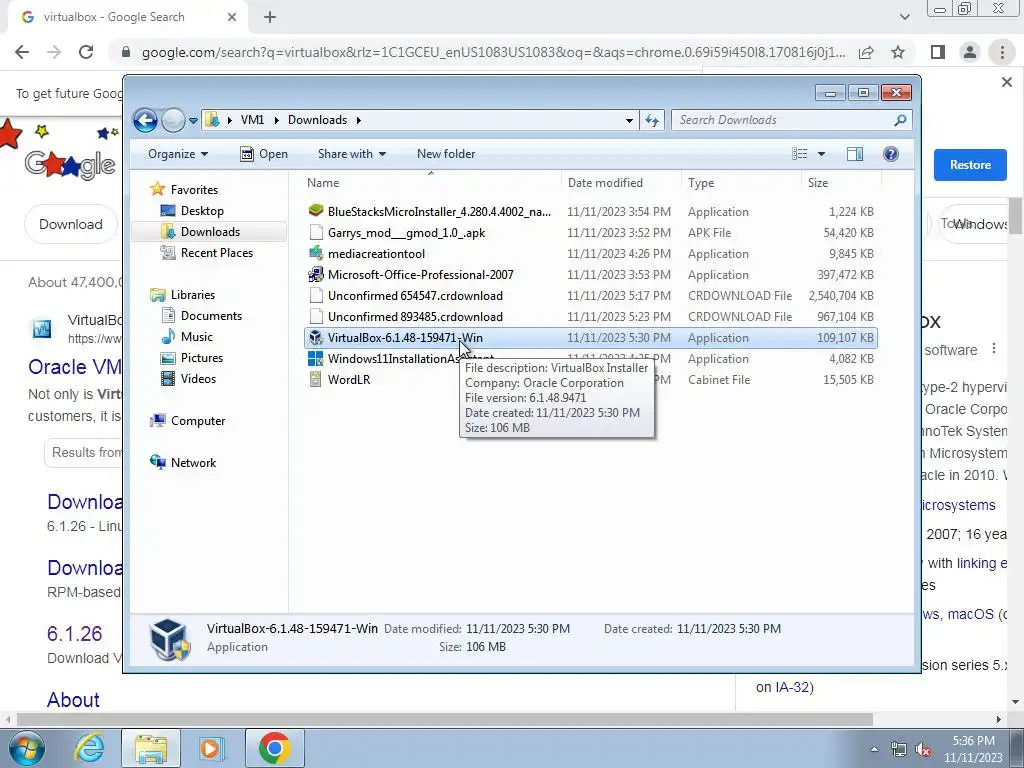Launch Internet Explorer from the taskbar
The width and height of the screenshot is (1024, 768).
pyautogui.click(x=89, y=748)
